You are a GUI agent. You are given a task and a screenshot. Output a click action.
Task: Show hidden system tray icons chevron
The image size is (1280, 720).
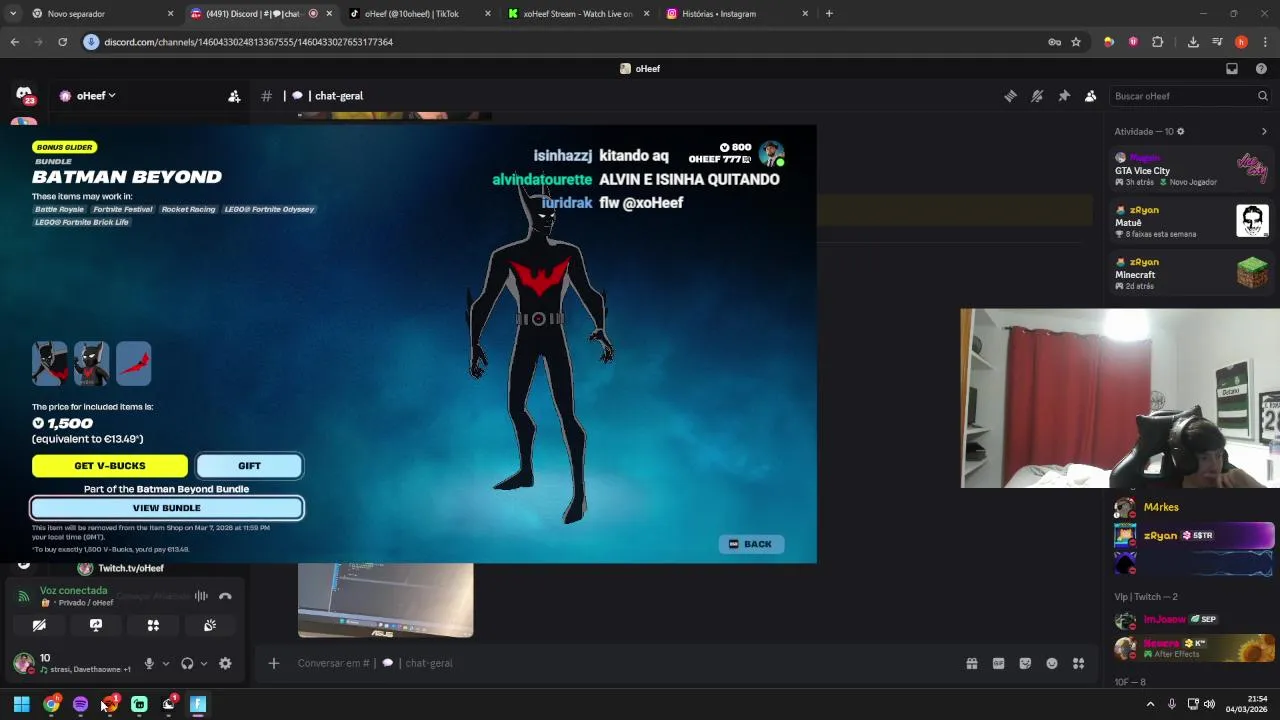click(x=1150, y=704)
